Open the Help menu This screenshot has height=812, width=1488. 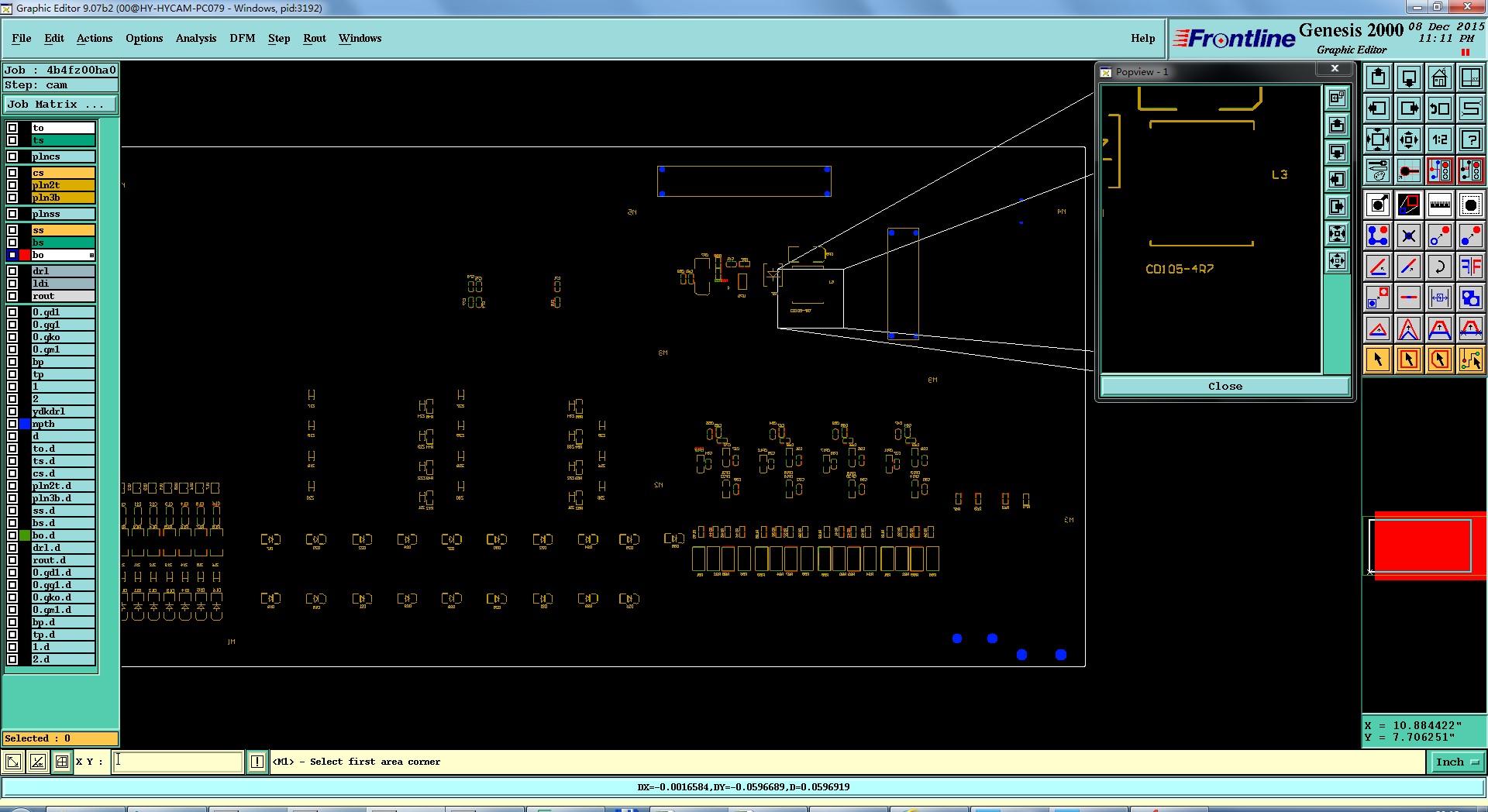tap(1142, 38)
